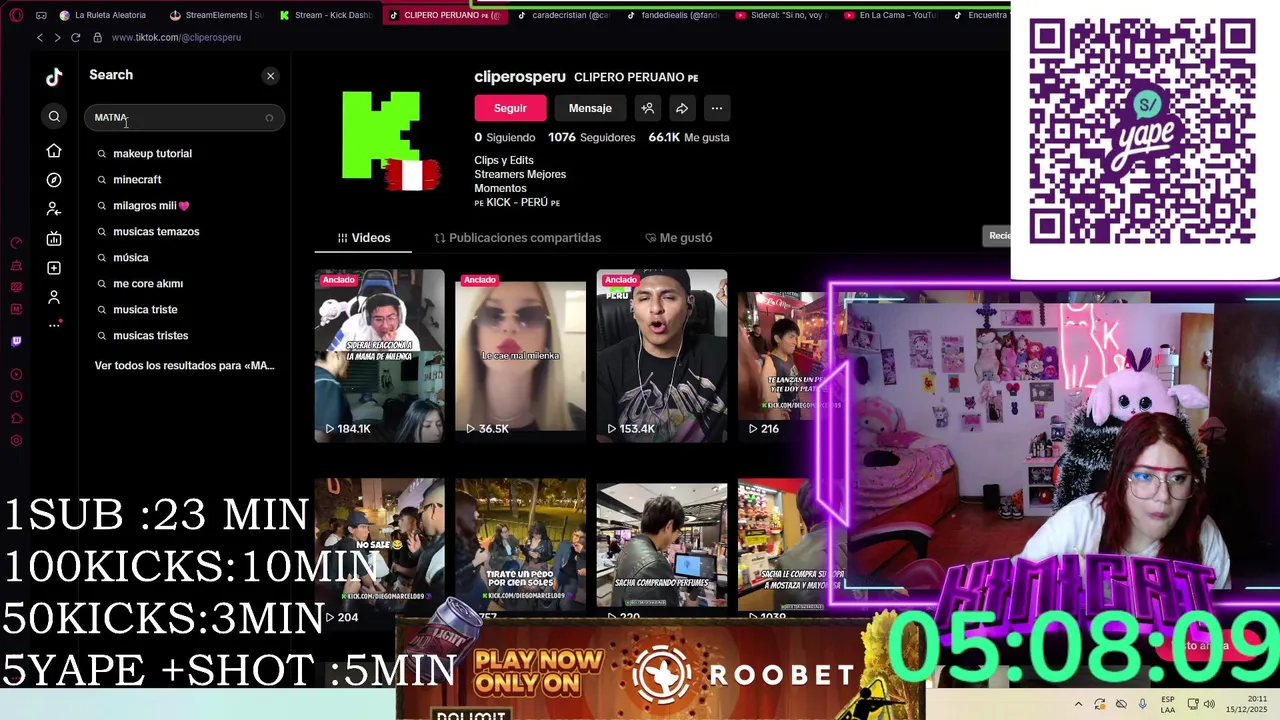
Task: Select suggestion 'musicas tristes'
Action: [x=150, y=336]
